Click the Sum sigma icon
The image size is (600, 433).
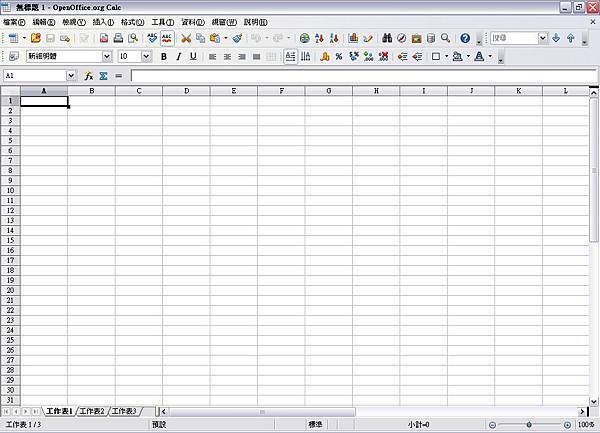point(103,76)
